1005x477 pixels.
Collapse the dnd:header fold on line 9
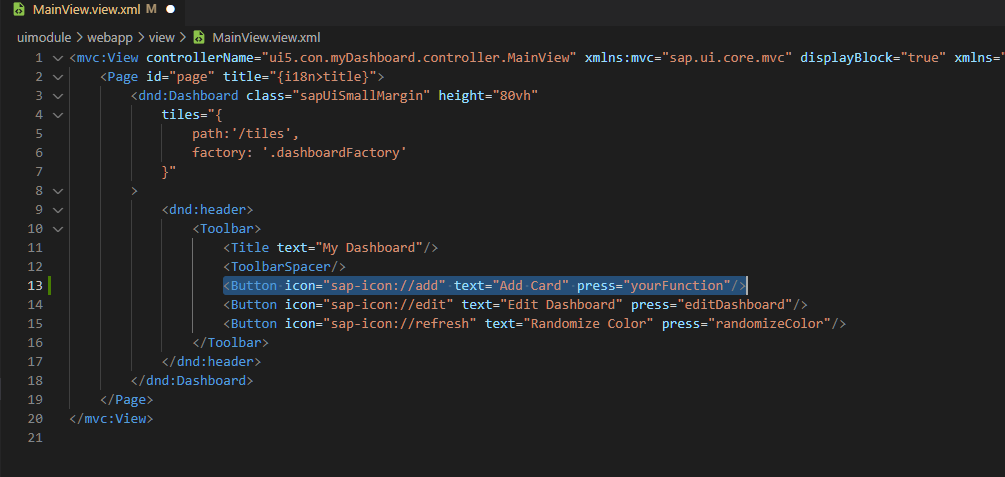click(x=58, y=209)
